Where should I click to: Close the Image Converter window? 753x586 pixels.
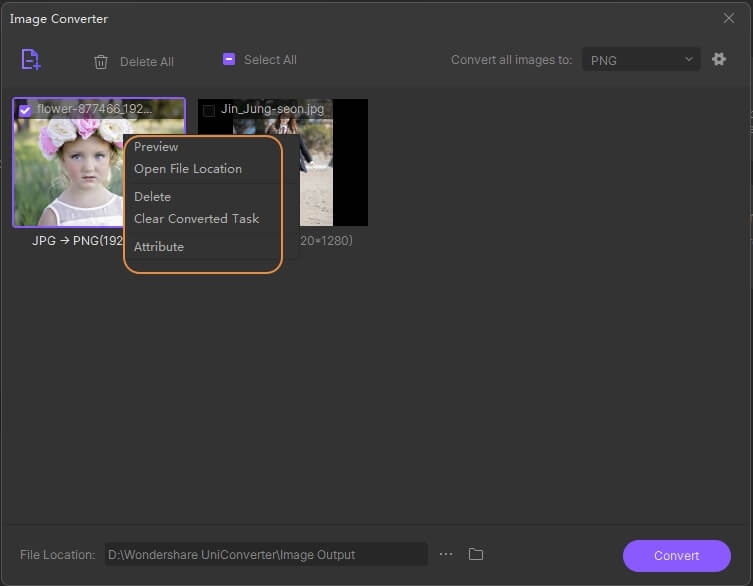(728, 18)
